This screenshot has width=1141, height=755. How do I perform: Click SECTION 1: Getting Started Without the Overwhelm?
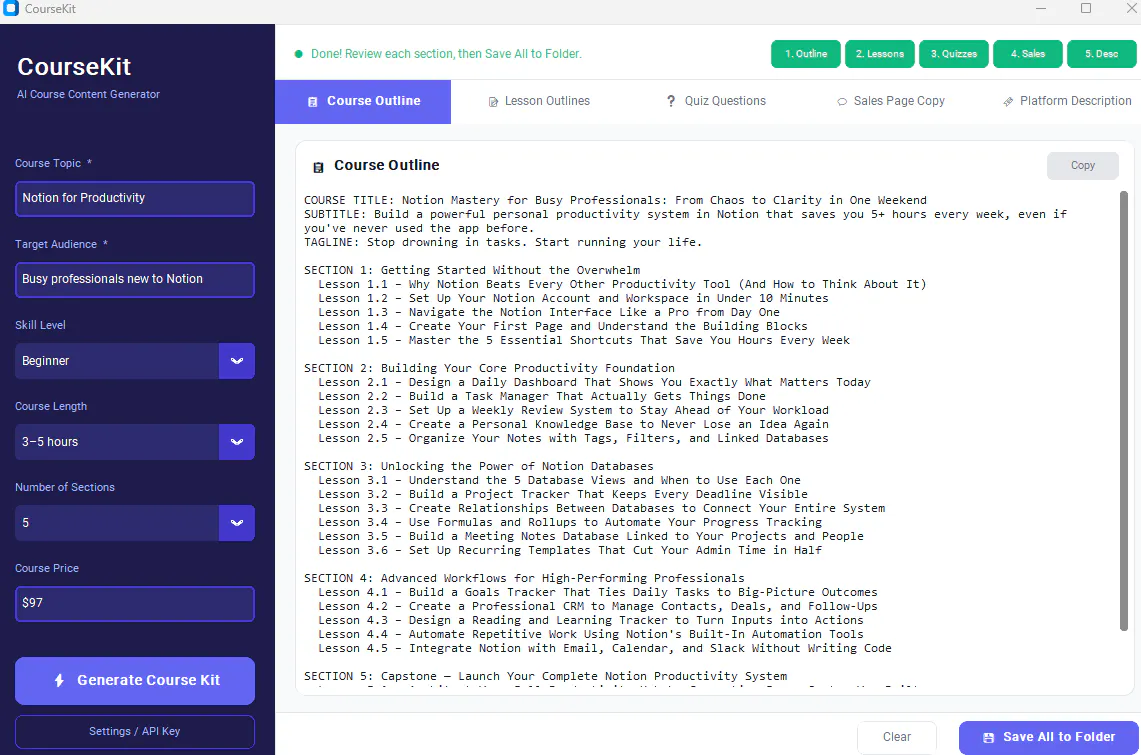click(472, 270)
